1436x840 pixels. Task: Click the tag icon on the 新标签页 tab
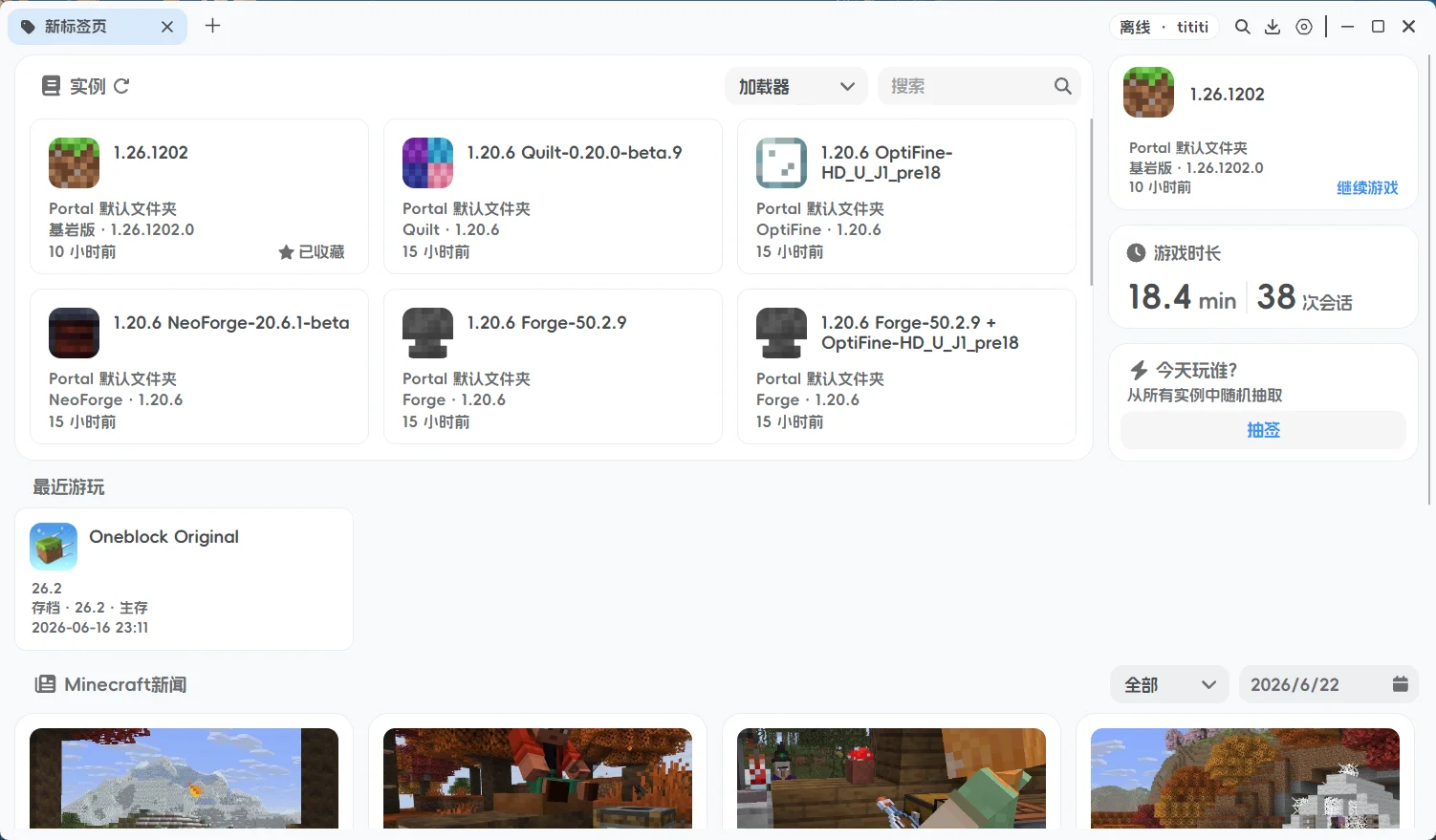click(29, 27)
